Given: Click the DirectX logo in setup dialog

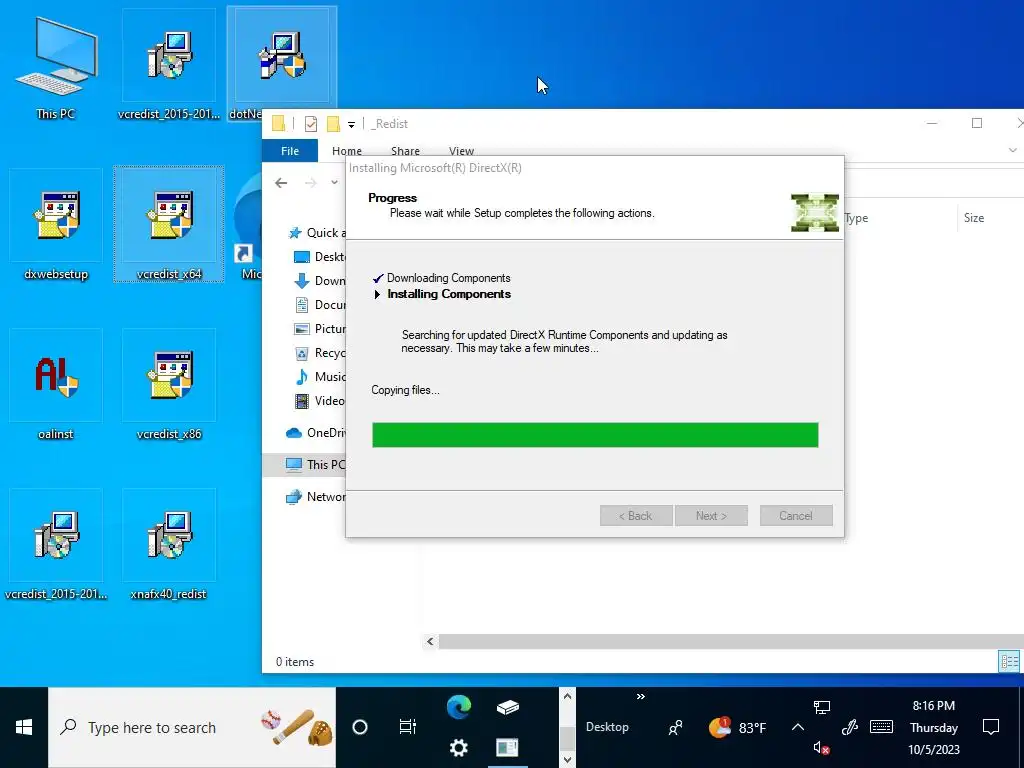Looking at the screenshot, I should coord(814,212).
